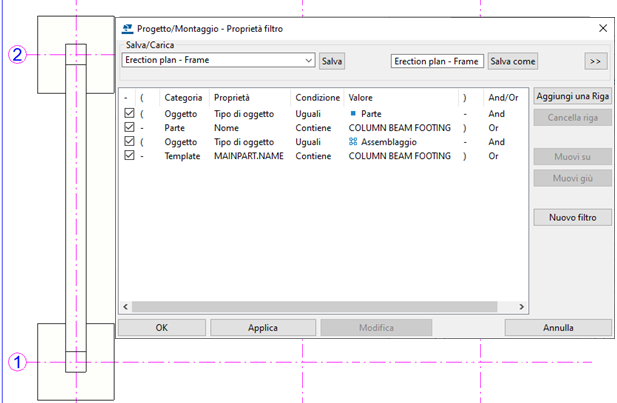617x403 pixels.
Task: Click the Categoria column header
Action: 183,98
